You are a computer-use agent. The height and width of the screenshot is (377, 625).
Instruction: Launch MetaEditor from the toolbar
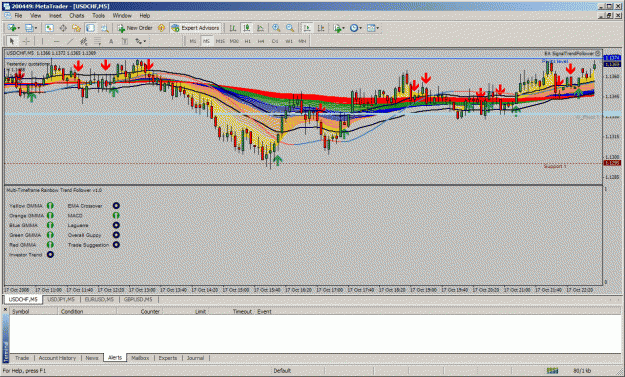[x=161, y=28]
